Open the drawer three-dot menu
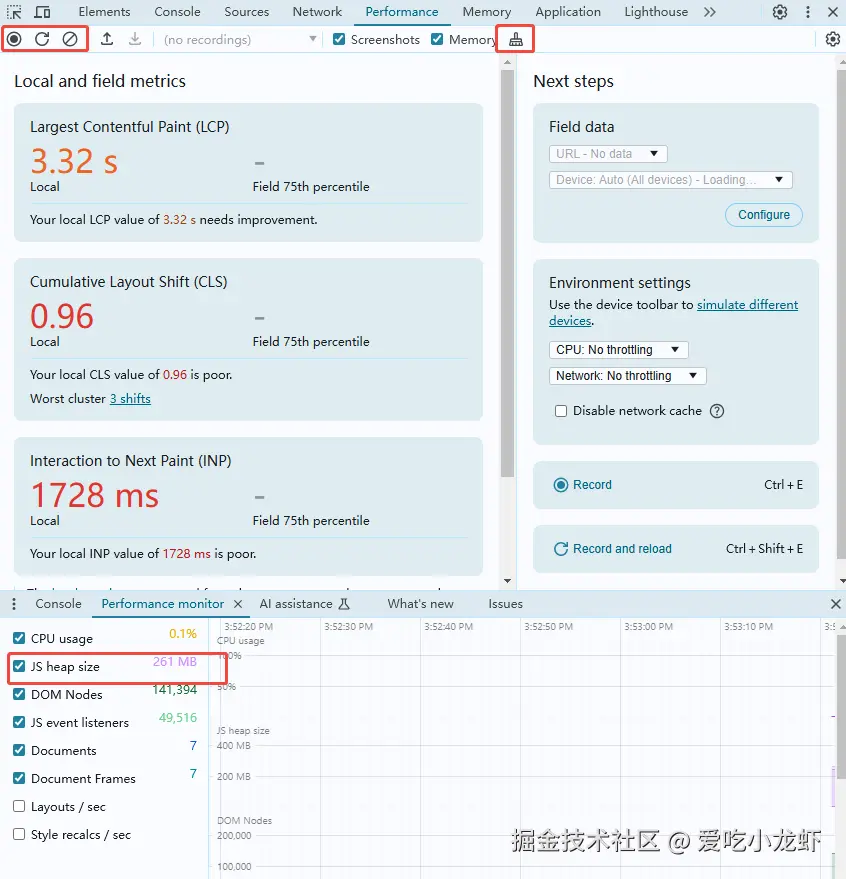Image resolution: width=846 pixels, height=879 pixels. point(14,604)
